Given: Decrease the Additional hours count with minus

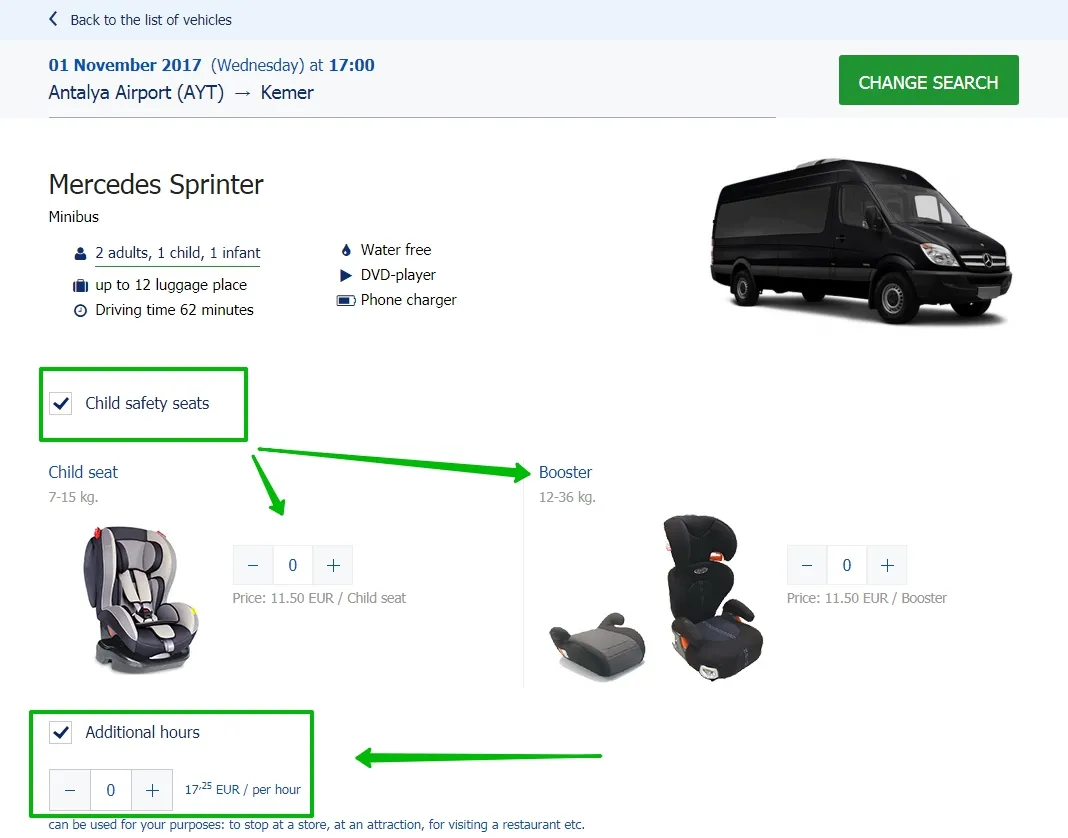Looking at the screenshot, I should (70, 790).
